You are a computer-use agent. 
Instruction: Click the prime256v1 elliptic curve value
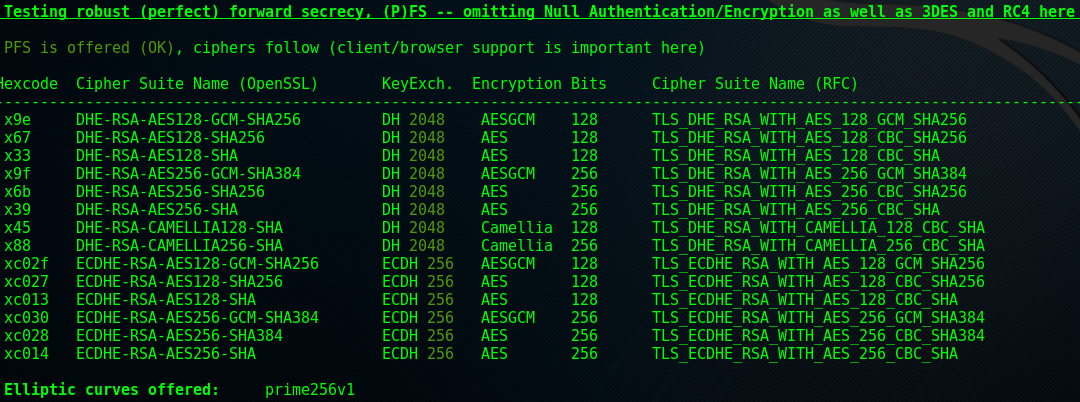tap(310, 390)
